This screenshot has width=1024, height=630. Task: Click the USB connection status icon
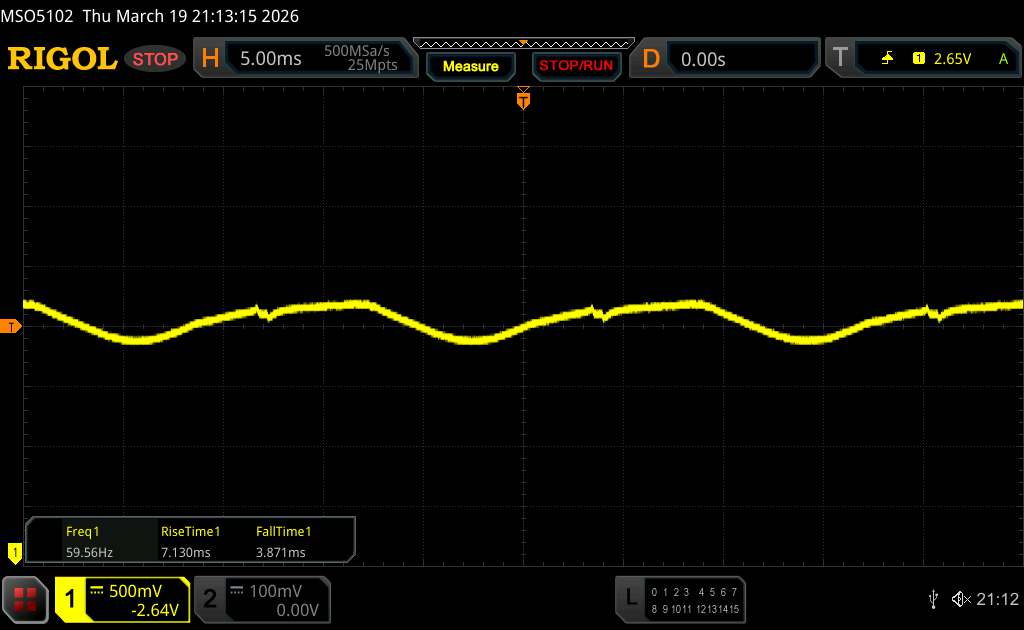[932, 599]
